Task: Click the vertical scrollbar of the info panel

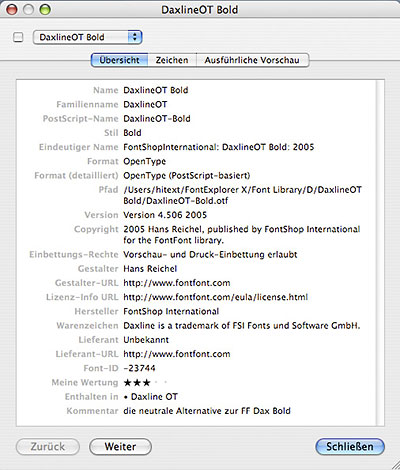Action: pos(380,253)
